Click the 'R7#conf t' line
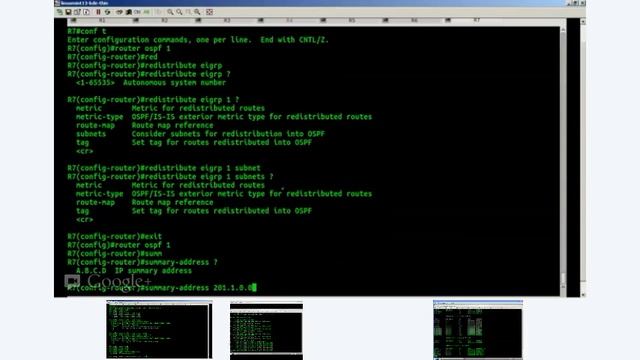 tap(87, 31)
